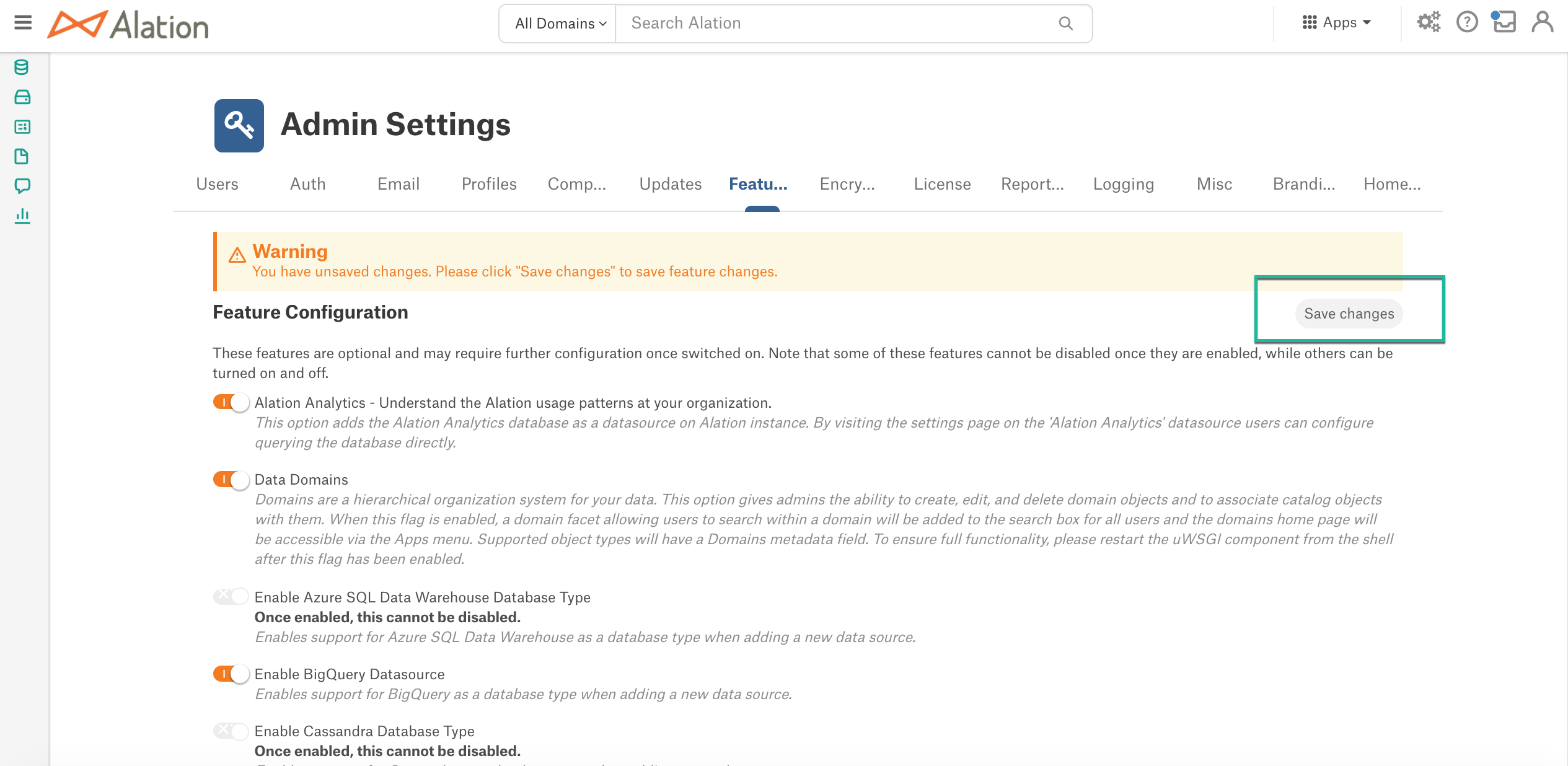Viewport: 1568px width, 766px height.
Task: Open the hamburger navigation menu
Action: (23, 23)
